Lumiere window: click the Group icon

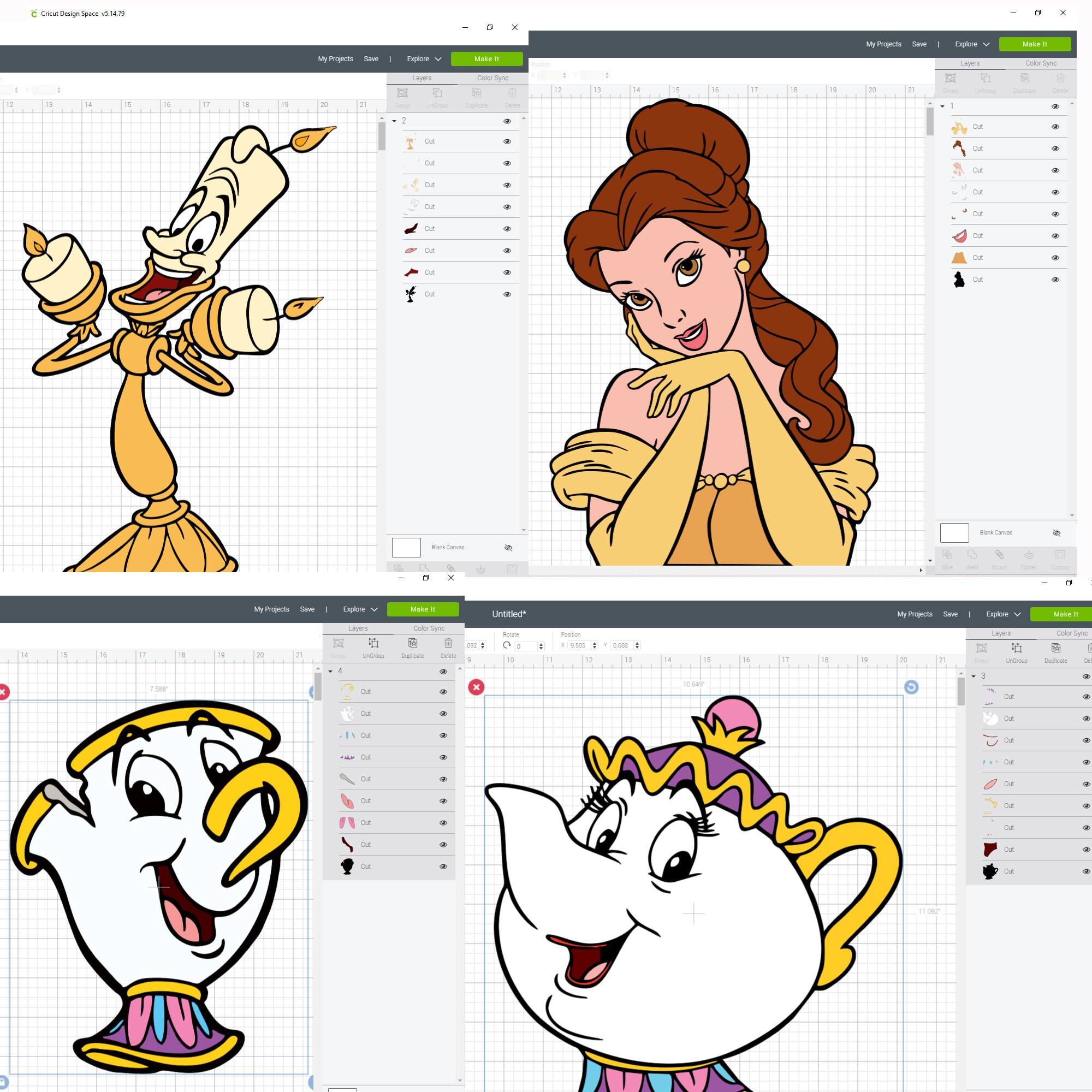click(x=402, y=93)
